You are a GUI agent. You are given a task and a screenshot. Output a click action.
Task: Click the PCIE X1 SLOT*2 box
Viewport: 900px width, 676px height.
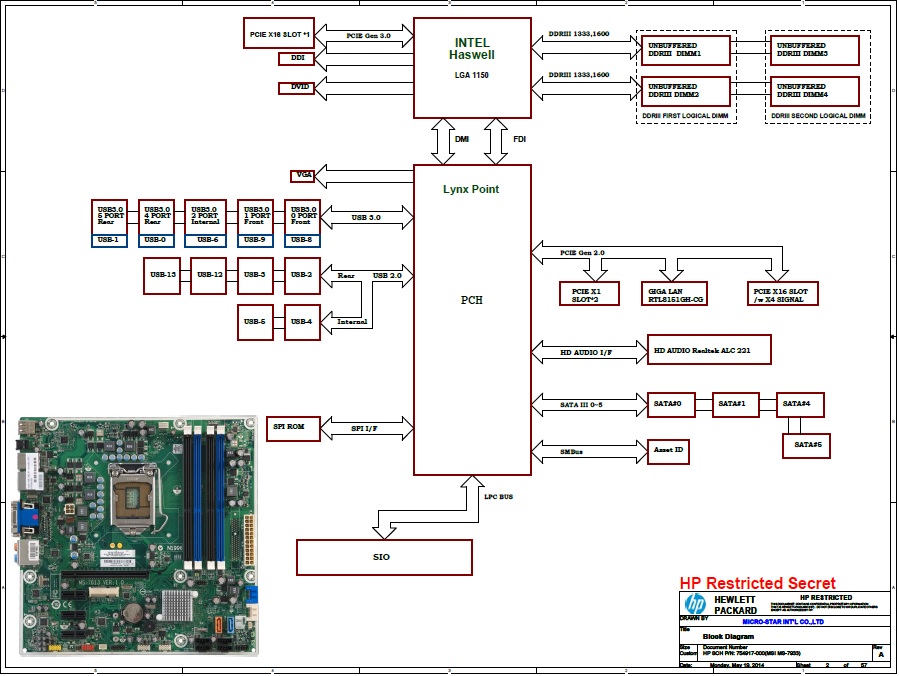tap(589, 292)
